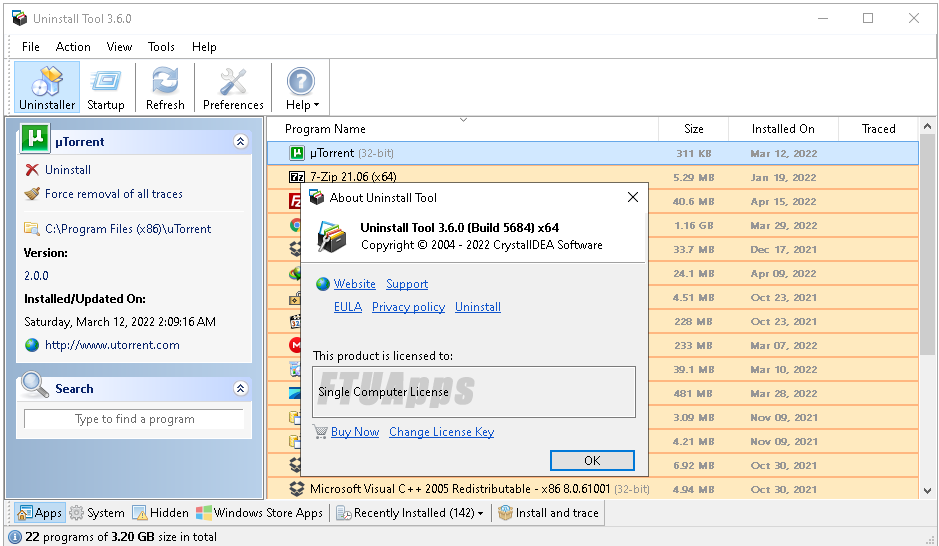Click the Visual C++ 2005 row icon
Viewport: 939px width, 546px height.
pyautogui.click(x=296, y=489)
